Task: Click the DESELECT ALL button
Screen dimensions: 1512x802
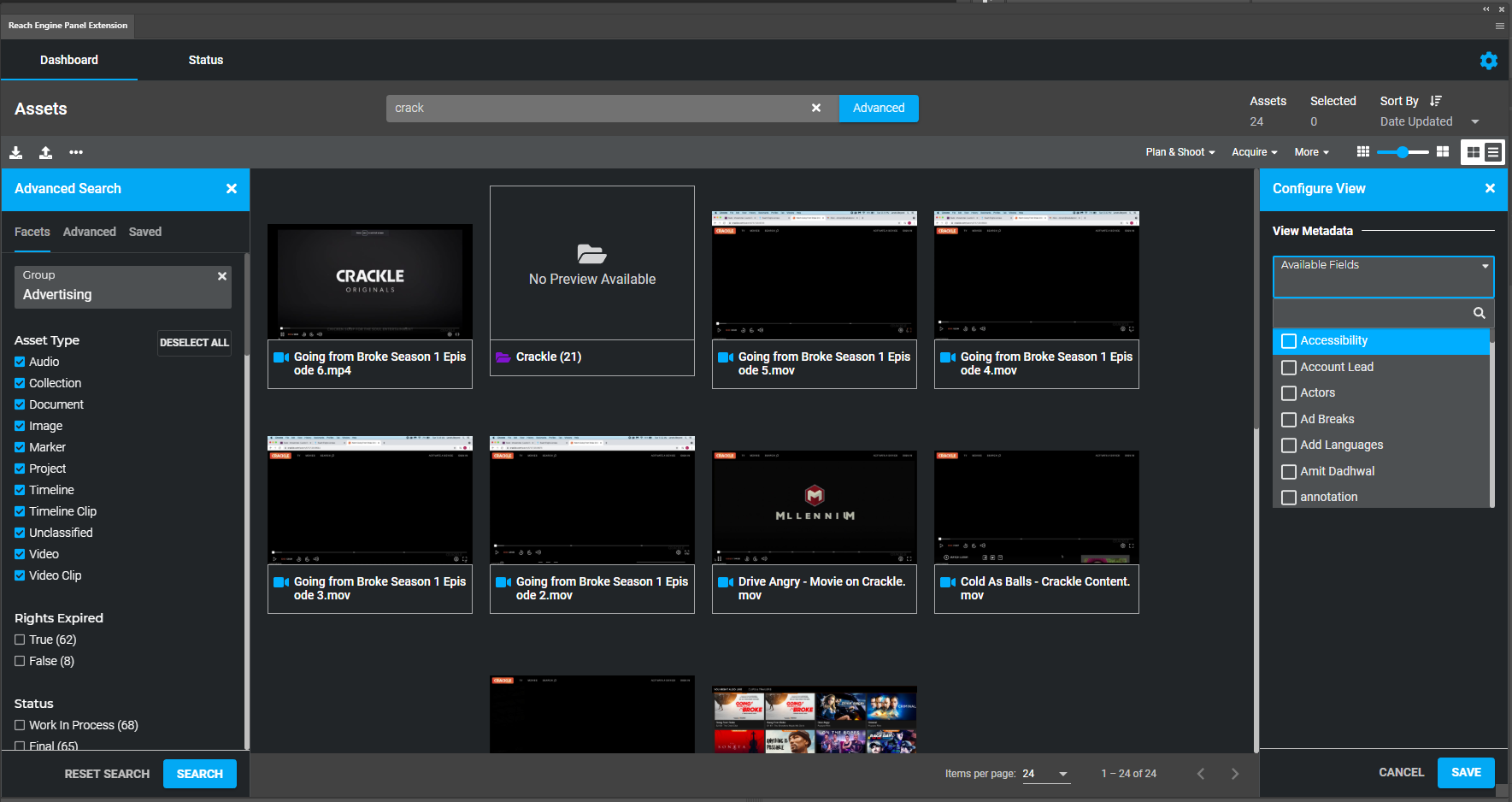Action: [x=194, y=343]
